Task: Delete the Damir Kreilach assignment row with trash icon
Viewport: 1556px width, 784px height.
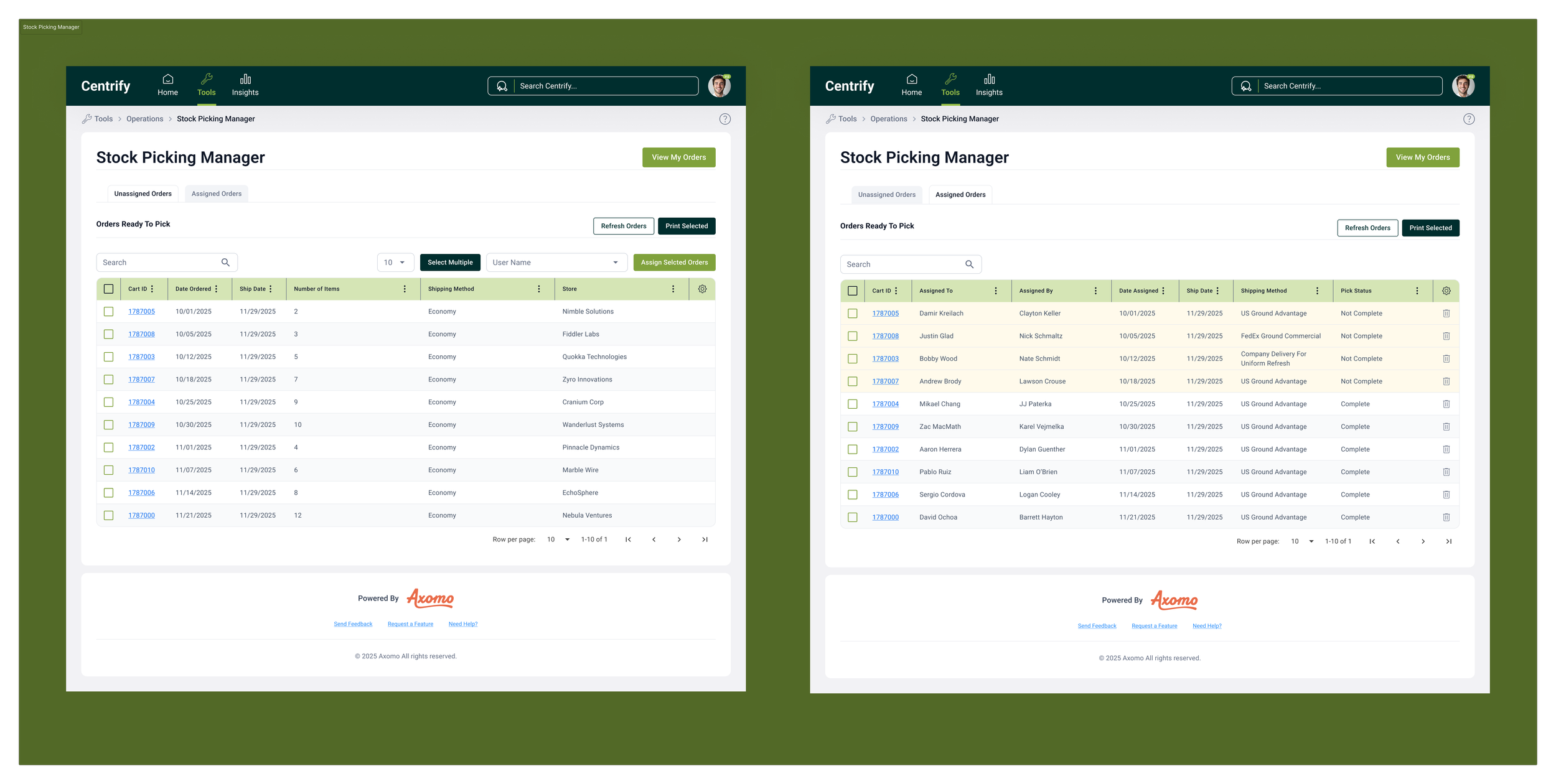Action: coord(1446,314)
